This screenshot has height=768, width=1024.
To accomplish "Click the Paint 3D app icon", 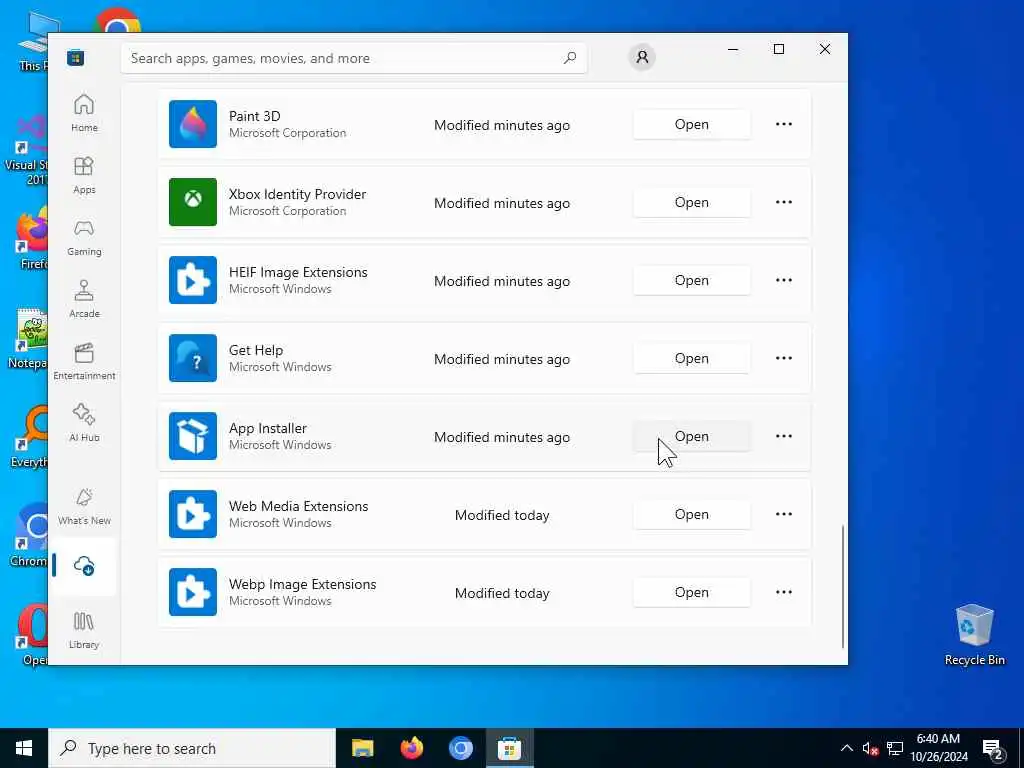I will pos(193,124).
